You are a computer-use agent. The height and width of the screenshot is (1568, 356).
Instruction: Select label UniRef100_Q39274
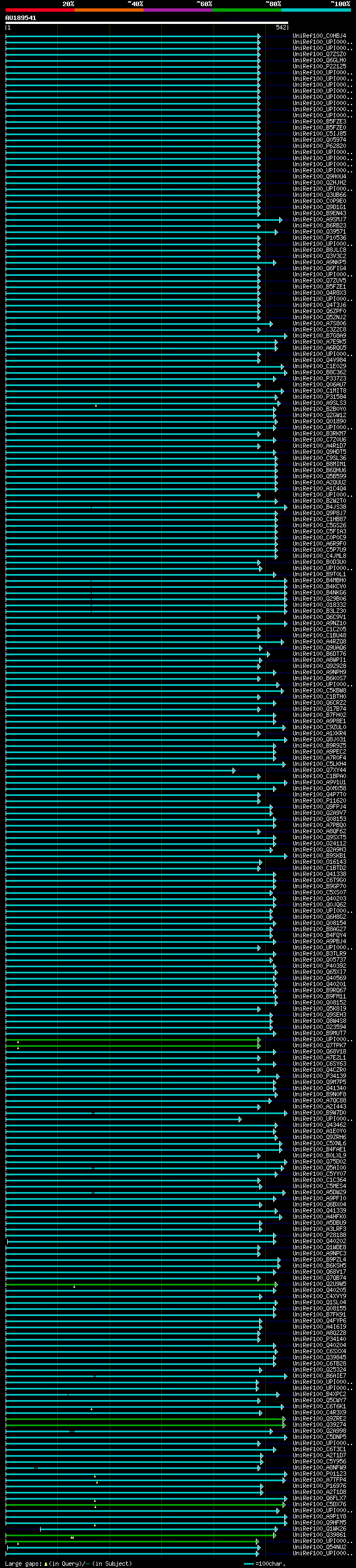(319, 1424)
